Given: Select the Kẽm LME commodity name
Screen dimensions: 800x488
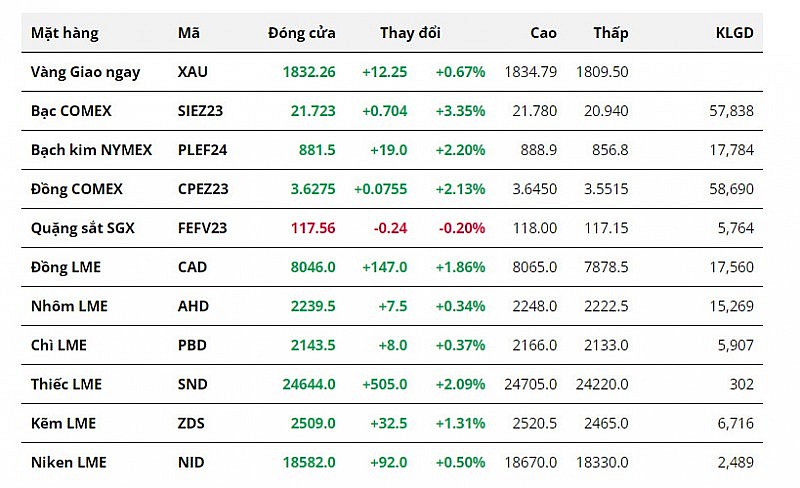Looking at the screenshot, I should pos(63,423).
